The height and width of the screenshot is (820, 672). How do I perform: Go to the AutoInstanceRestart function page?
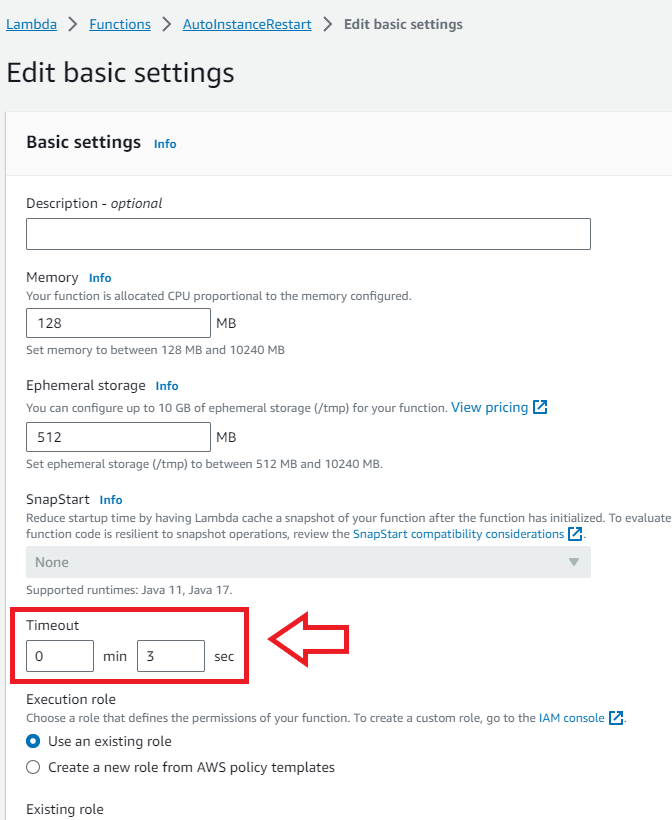coord(246,24)
